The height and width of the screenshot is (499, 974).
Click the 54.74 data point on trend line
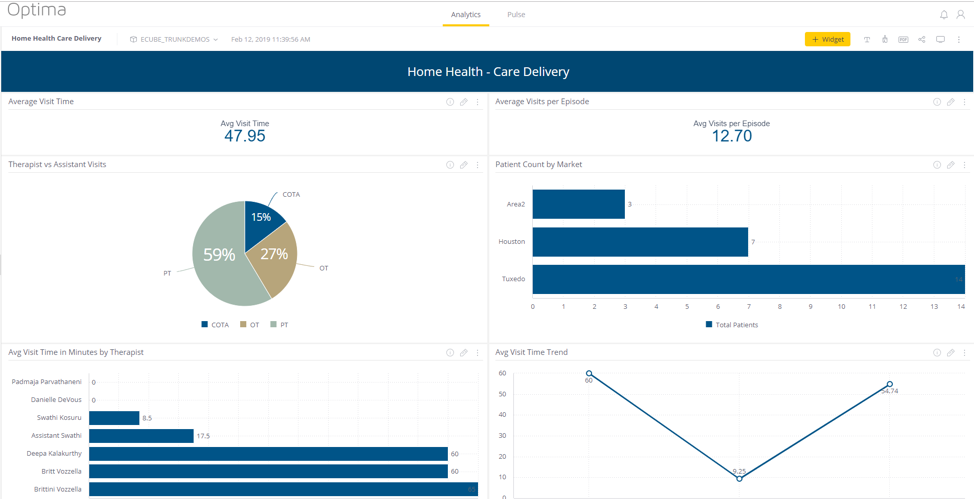890,384
